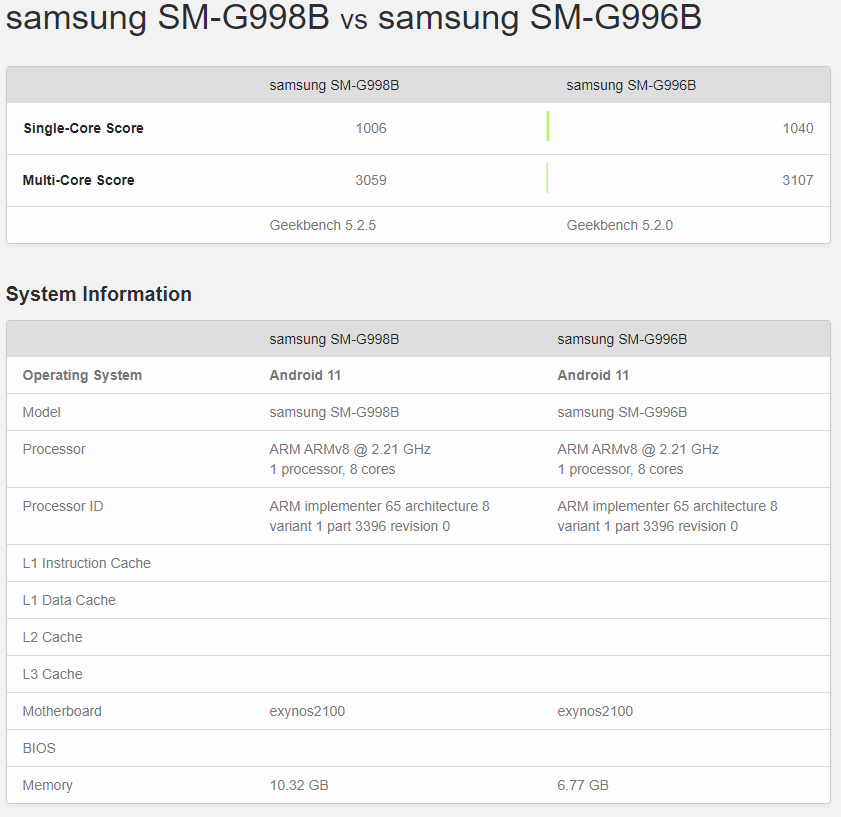This screenshot has height=817, width=841.
Task: Click the Multi-Core Score row label
Action: pos(78,180)
